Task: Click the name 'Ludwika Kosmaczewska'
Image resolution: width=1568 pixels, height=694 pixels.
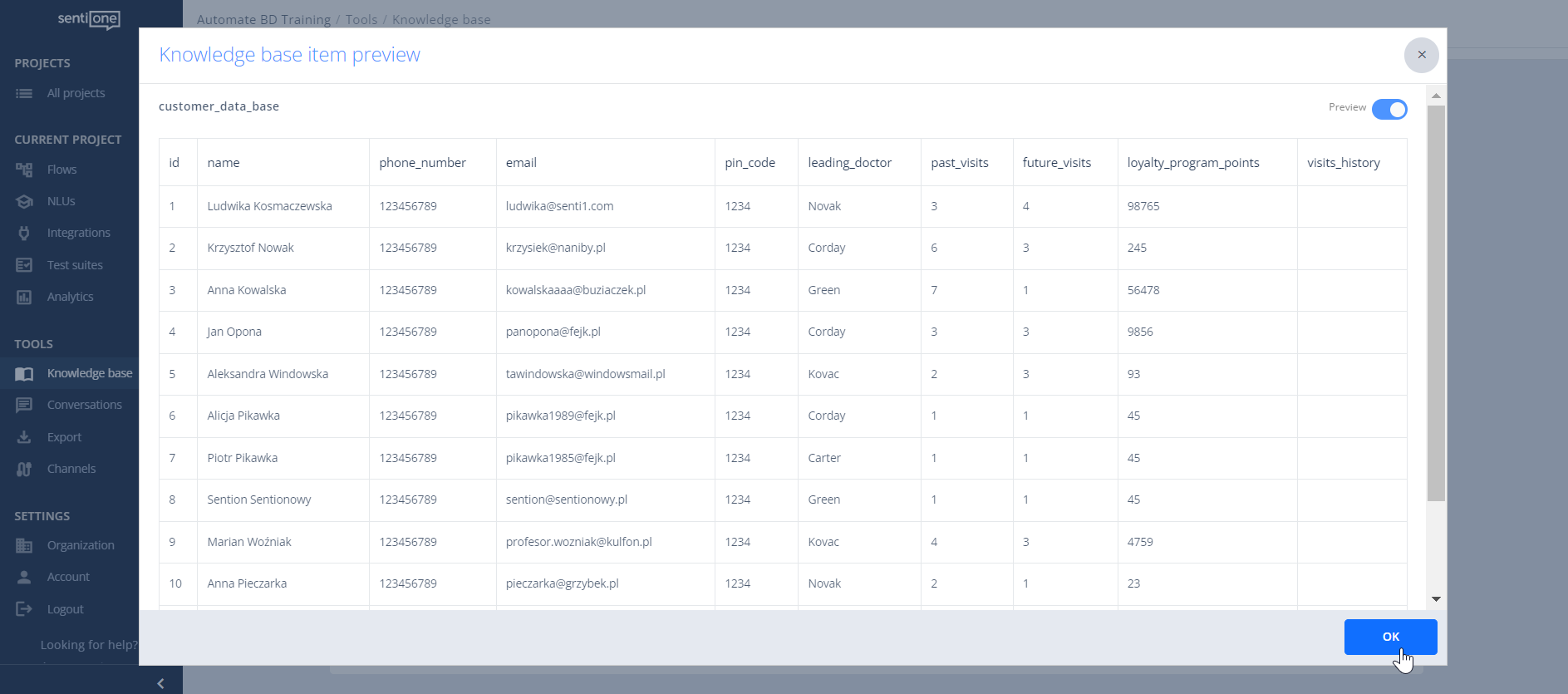Action: (269, 206)
